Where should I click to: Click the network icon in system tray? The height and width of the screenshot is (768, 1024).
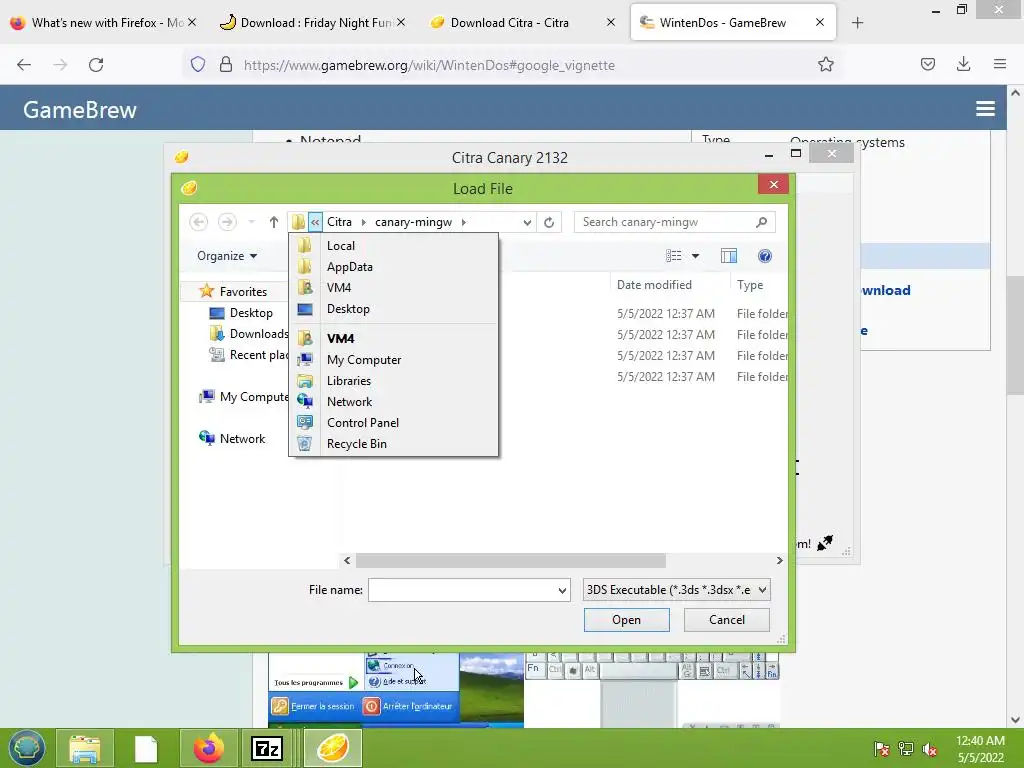pos(906,749)
